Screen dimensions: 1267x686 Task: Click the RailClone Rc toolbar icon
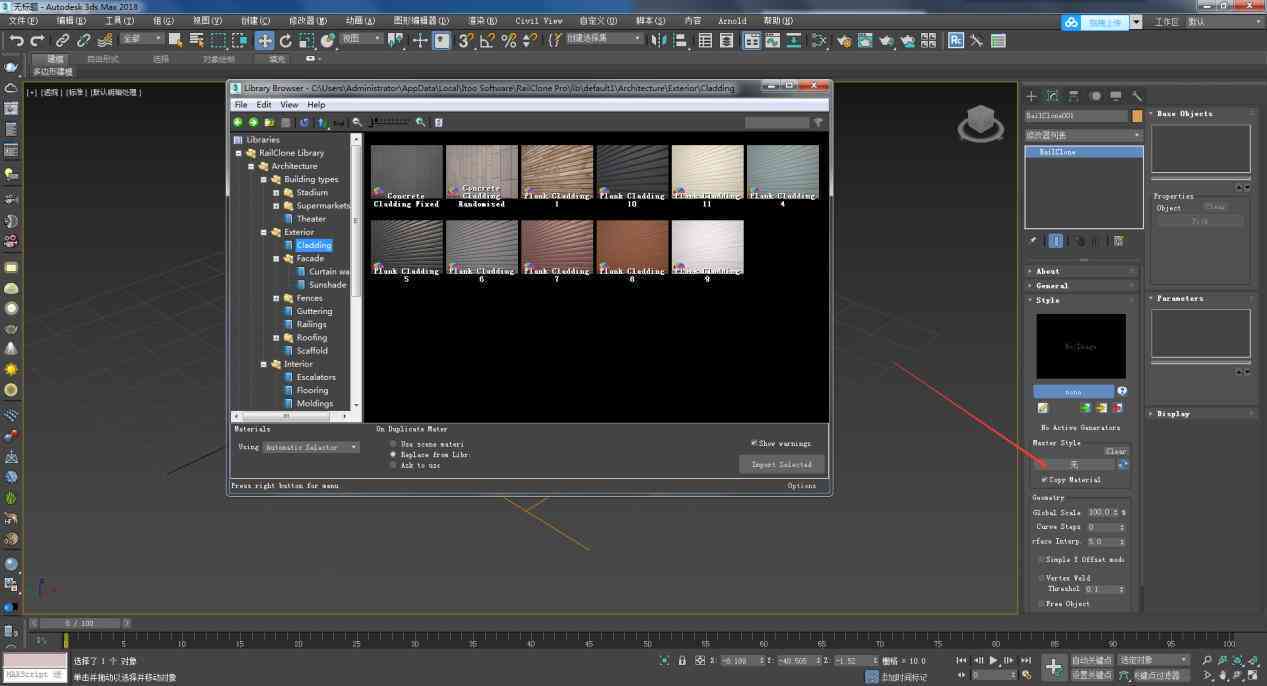956,40
